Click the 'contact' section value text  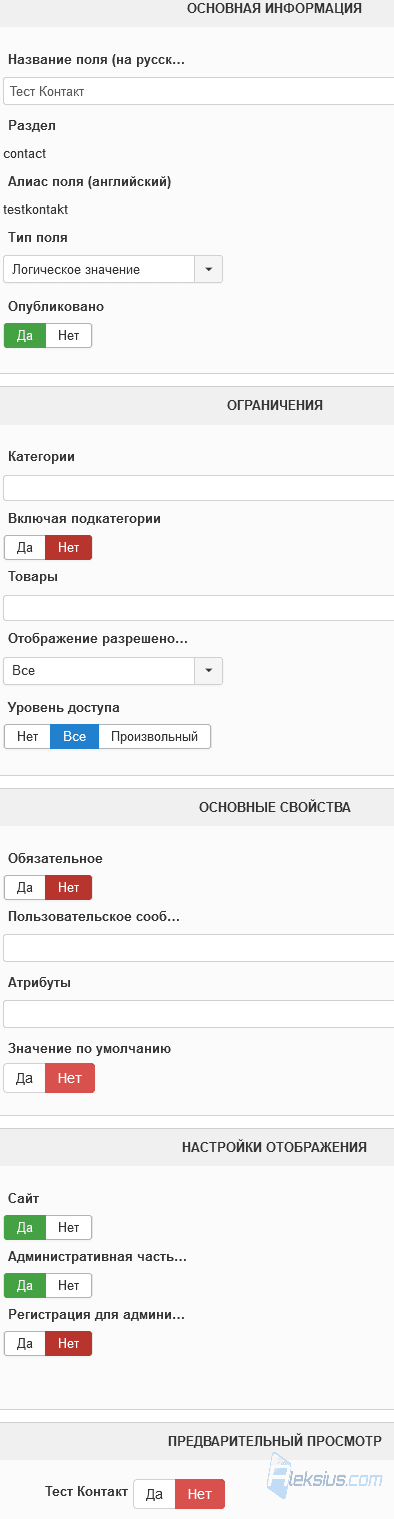(x=25, y=153)
